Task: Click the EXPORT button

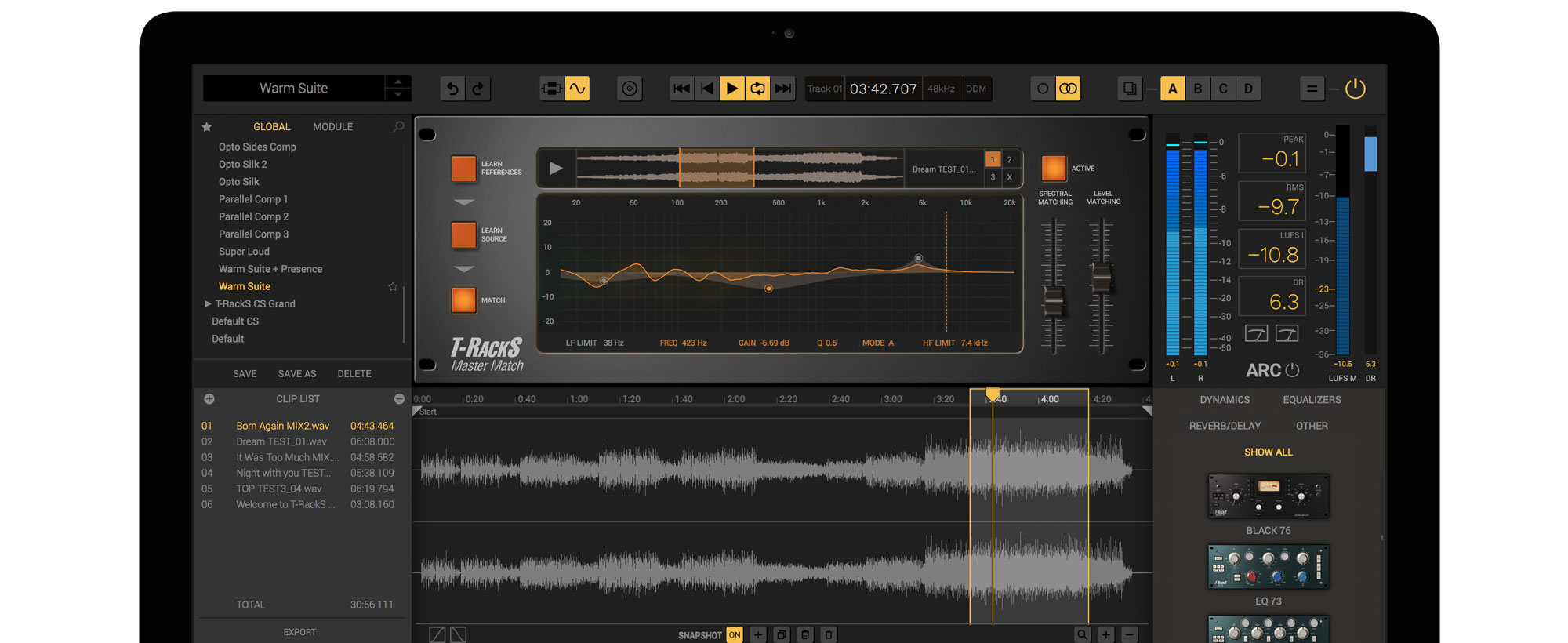Action: point(299,632)
